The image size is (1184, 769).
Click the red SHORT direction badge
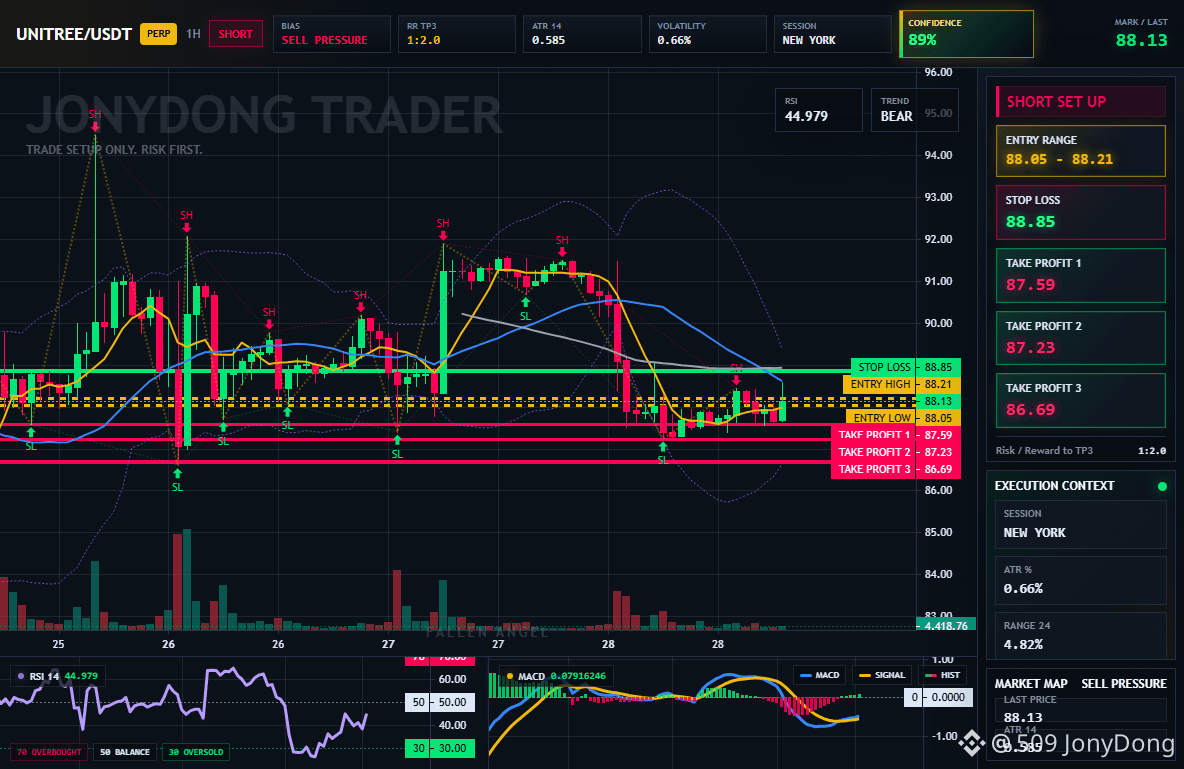click(236, 34)
